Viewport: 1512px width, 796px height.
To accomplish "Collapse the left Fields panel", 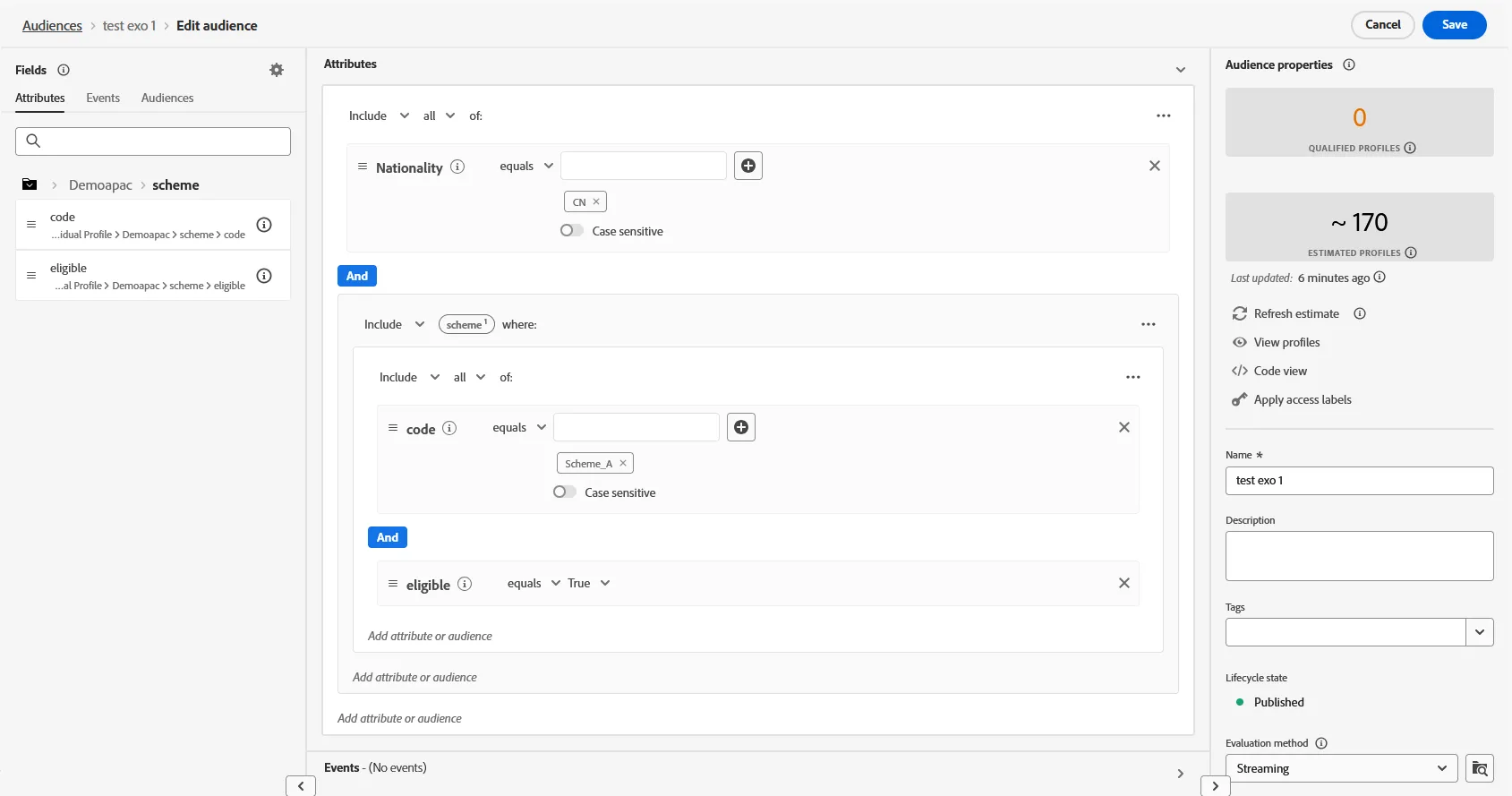I will click(x=301, y=786).
